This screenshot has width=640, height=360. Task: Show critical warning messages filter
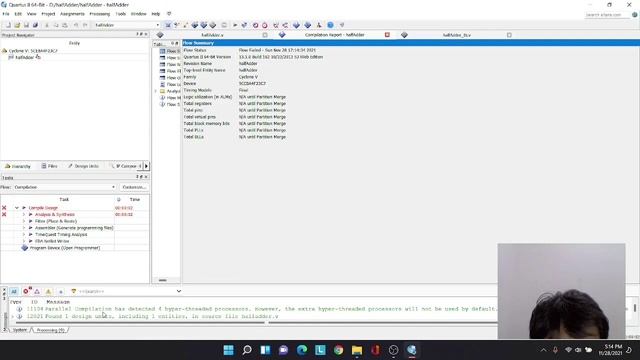pyautogui.click(x=37, y=291)
